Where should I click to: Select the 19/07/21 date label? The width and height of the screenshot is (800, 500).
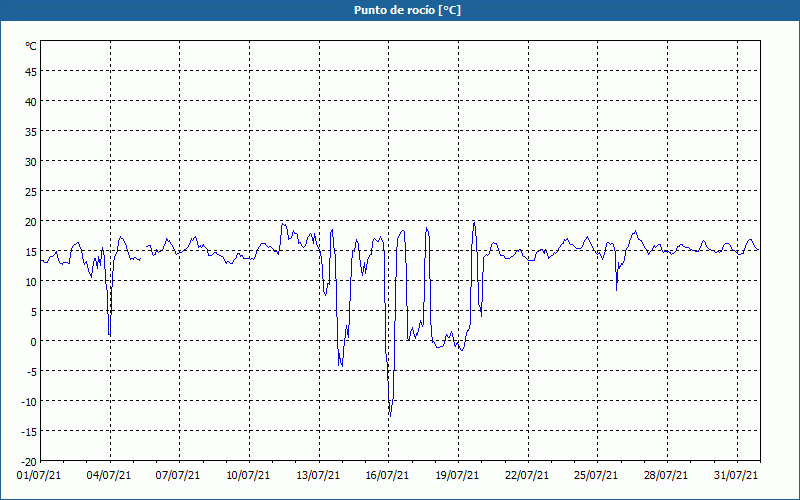457,475
